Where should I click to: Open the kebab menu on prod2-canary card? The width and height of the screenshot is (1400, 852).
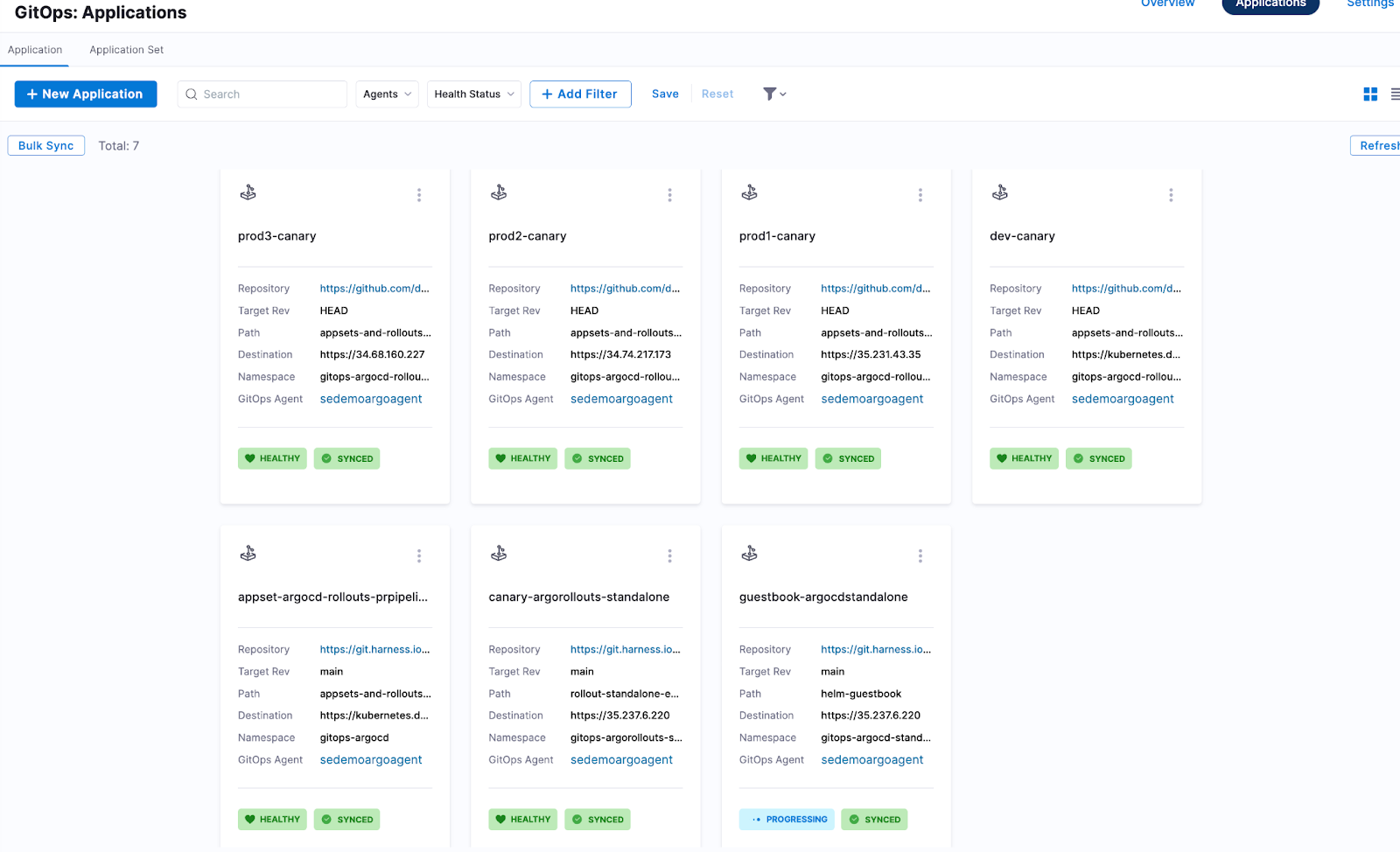point(669,195)
